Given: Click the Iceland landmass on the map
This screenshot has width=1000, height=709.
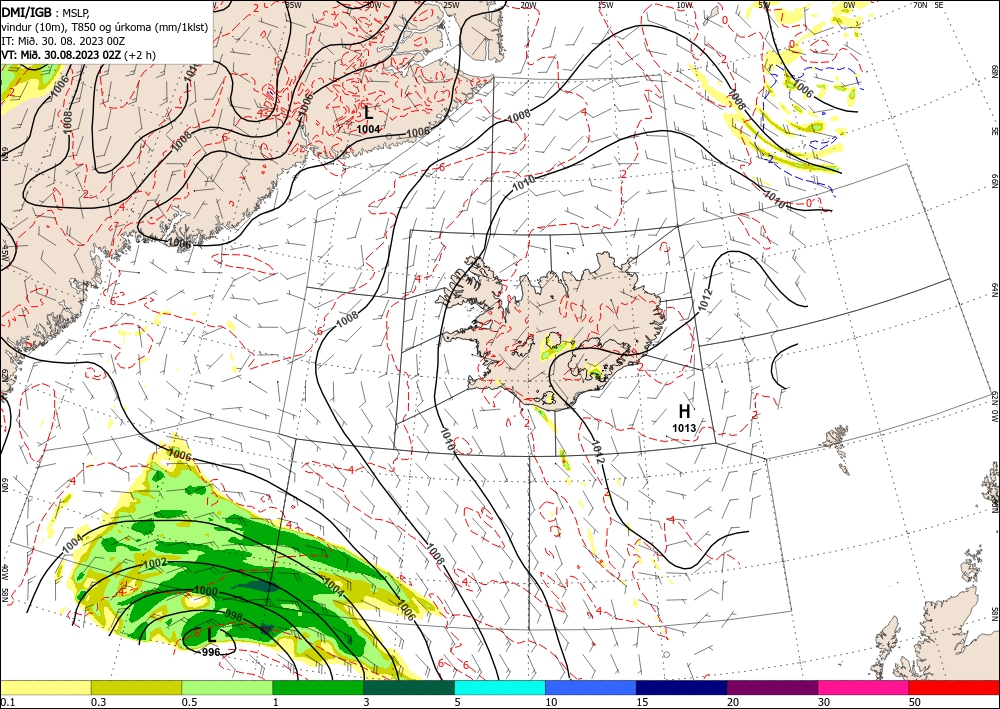Looking at the screenshot, I should pyautogui.click(x=555, y=332).
